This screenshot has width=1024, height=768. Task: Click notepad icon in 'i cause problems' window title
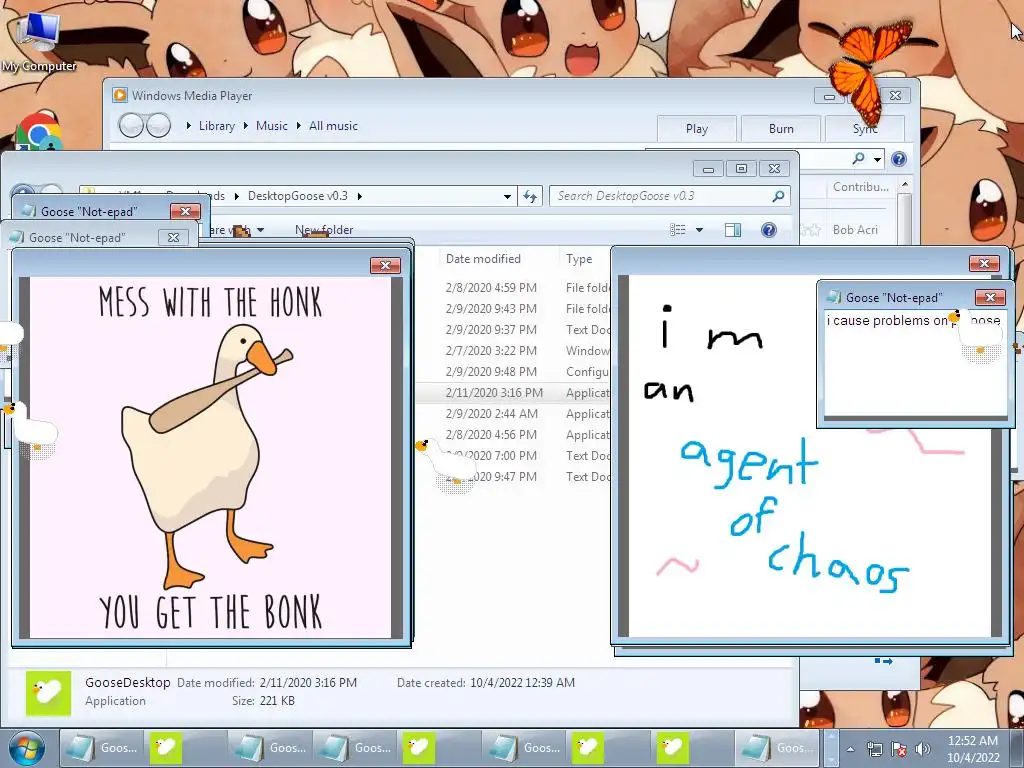tap(833, 297)
